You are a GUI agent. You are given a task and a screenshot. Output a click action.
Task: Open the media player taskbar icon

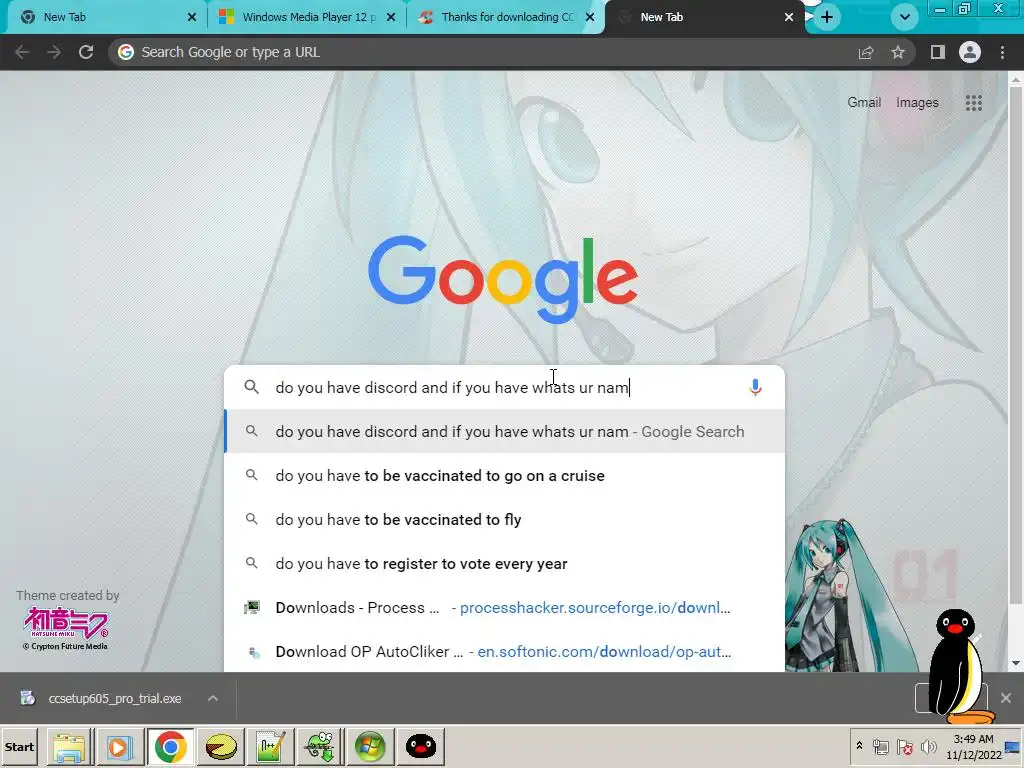[120, 746]
